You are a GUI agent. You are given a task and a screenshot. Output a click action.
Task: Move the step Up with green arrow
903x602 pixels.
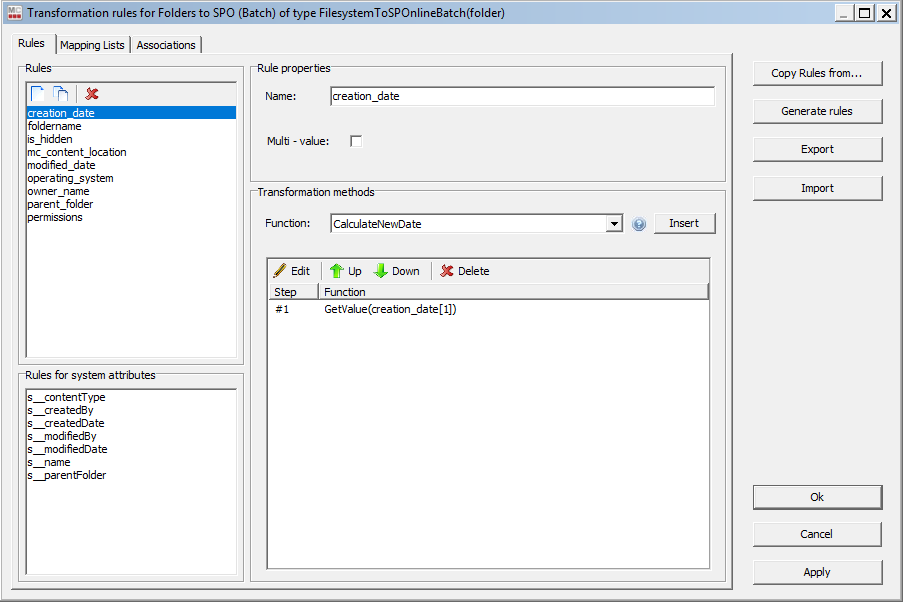pos(346,271)
